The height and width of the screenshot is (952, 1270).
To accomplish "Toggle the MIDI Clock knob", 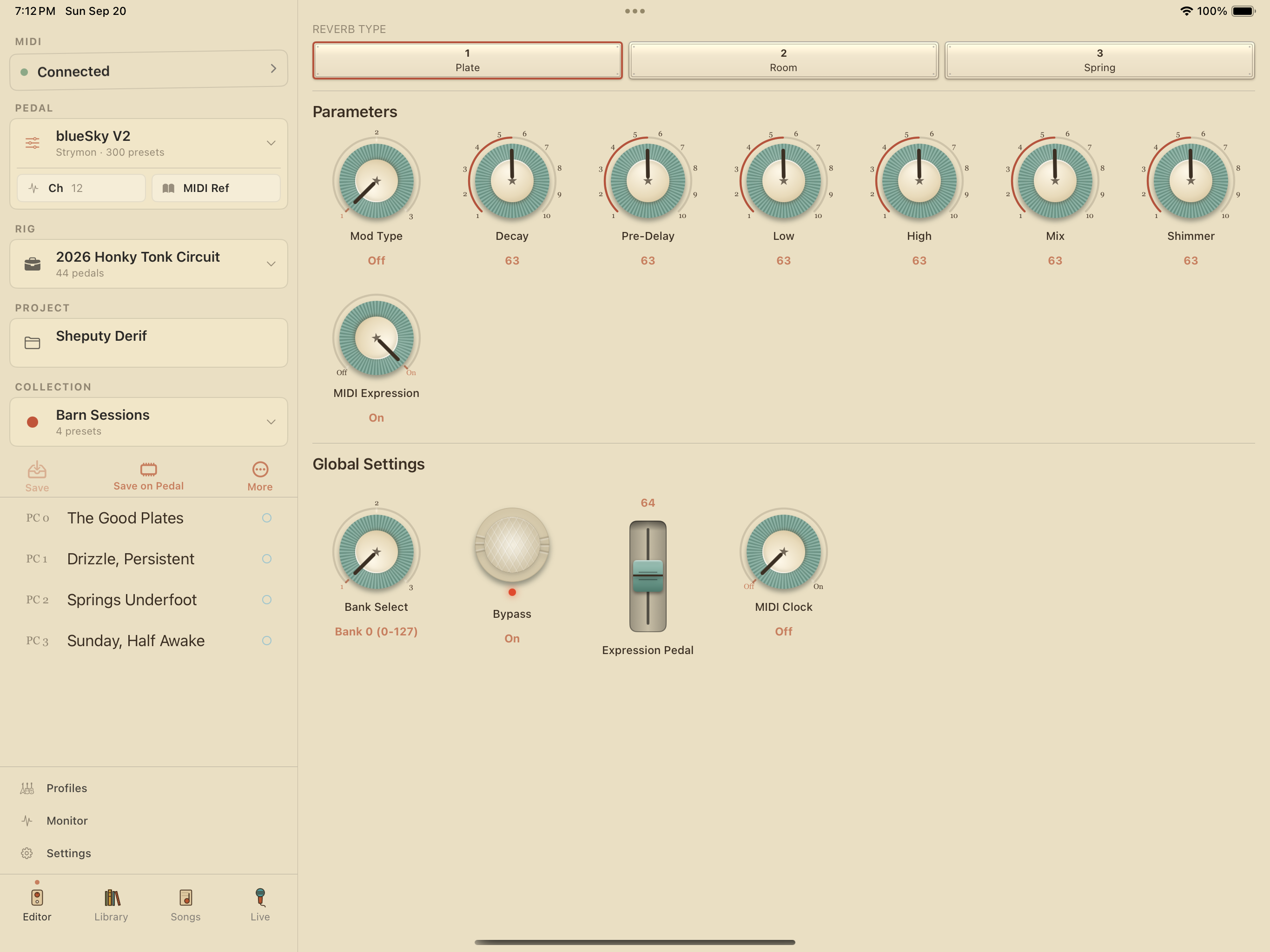I will click(784, 551).
